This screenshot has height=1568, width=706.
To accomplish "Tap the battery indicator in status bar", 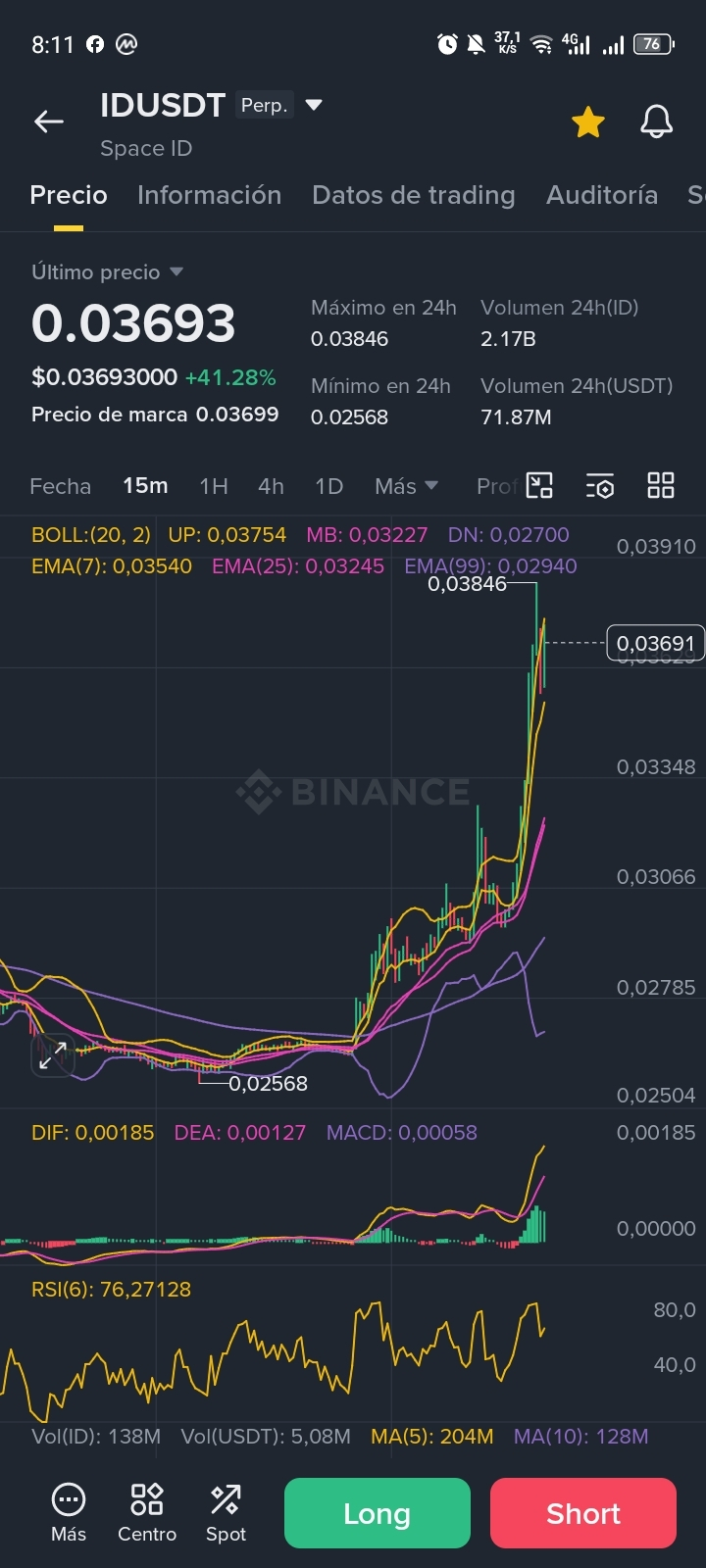I will pyautogui.click(x=654, y=43).
